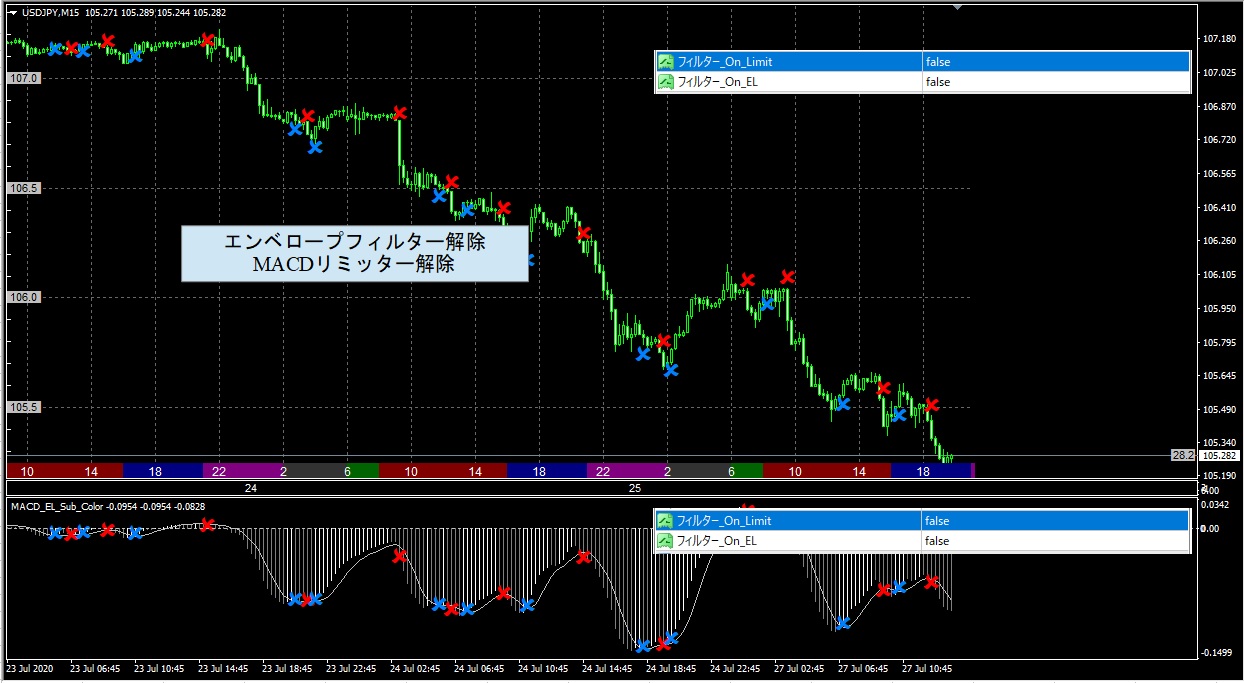Click フィルター_On_EL icon in MACD subwindow's parameter list
Viewport: 1244px width, 683px height.
(x=666, y=541)
